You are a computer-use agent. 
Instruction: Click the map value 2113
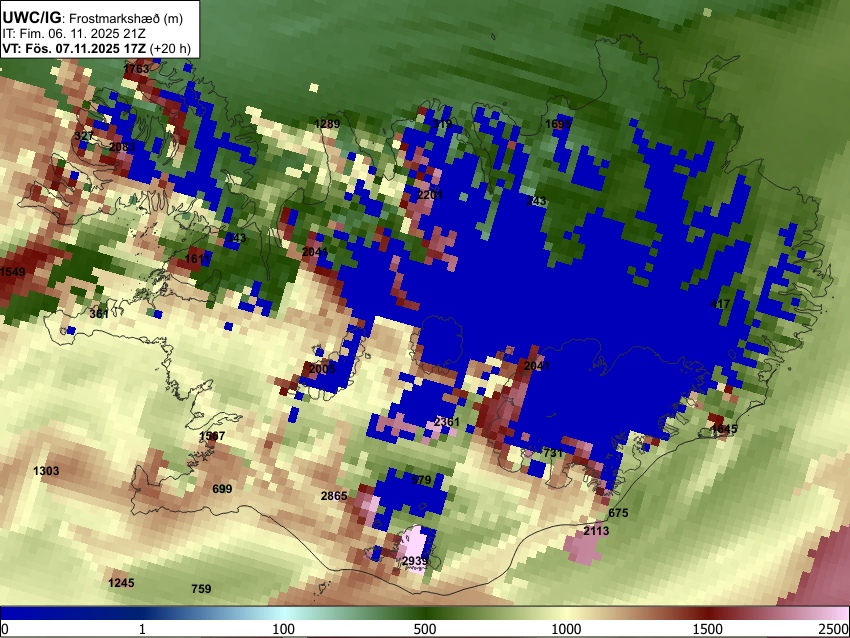[x=596, y=531]
